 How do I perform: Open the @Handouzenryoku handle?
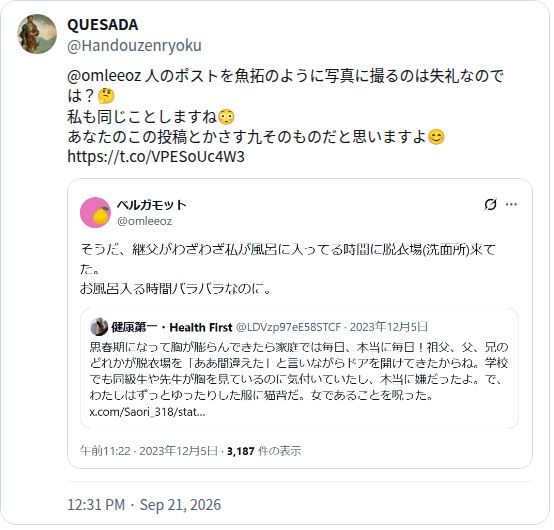coord(134,46)
